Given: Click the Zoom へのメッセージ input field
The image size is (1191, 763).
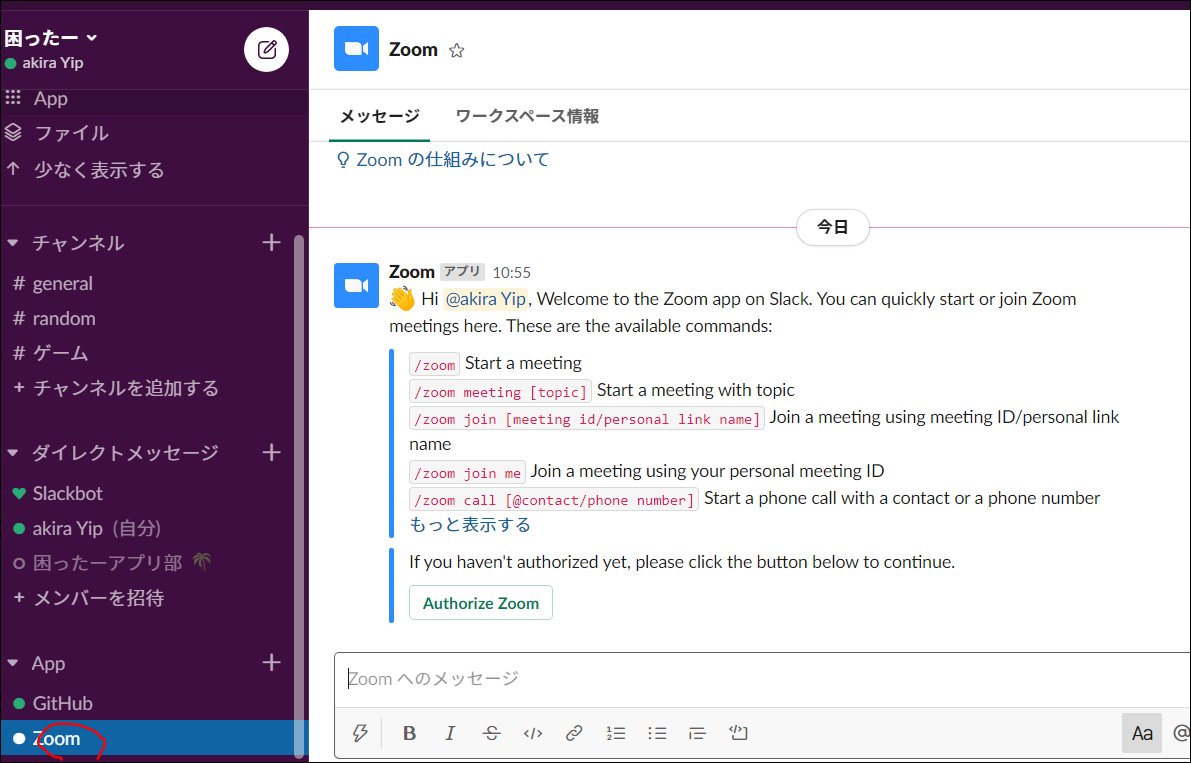Looking at the screenshot, I should point(763,679).
